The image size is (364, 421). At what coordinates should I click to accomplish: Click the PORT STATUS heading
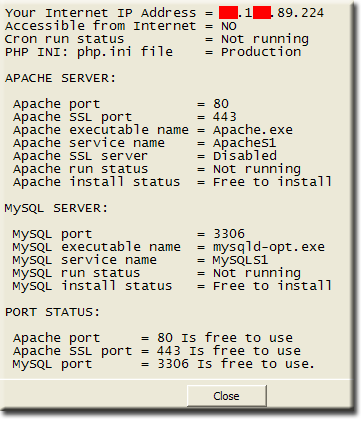52,312
